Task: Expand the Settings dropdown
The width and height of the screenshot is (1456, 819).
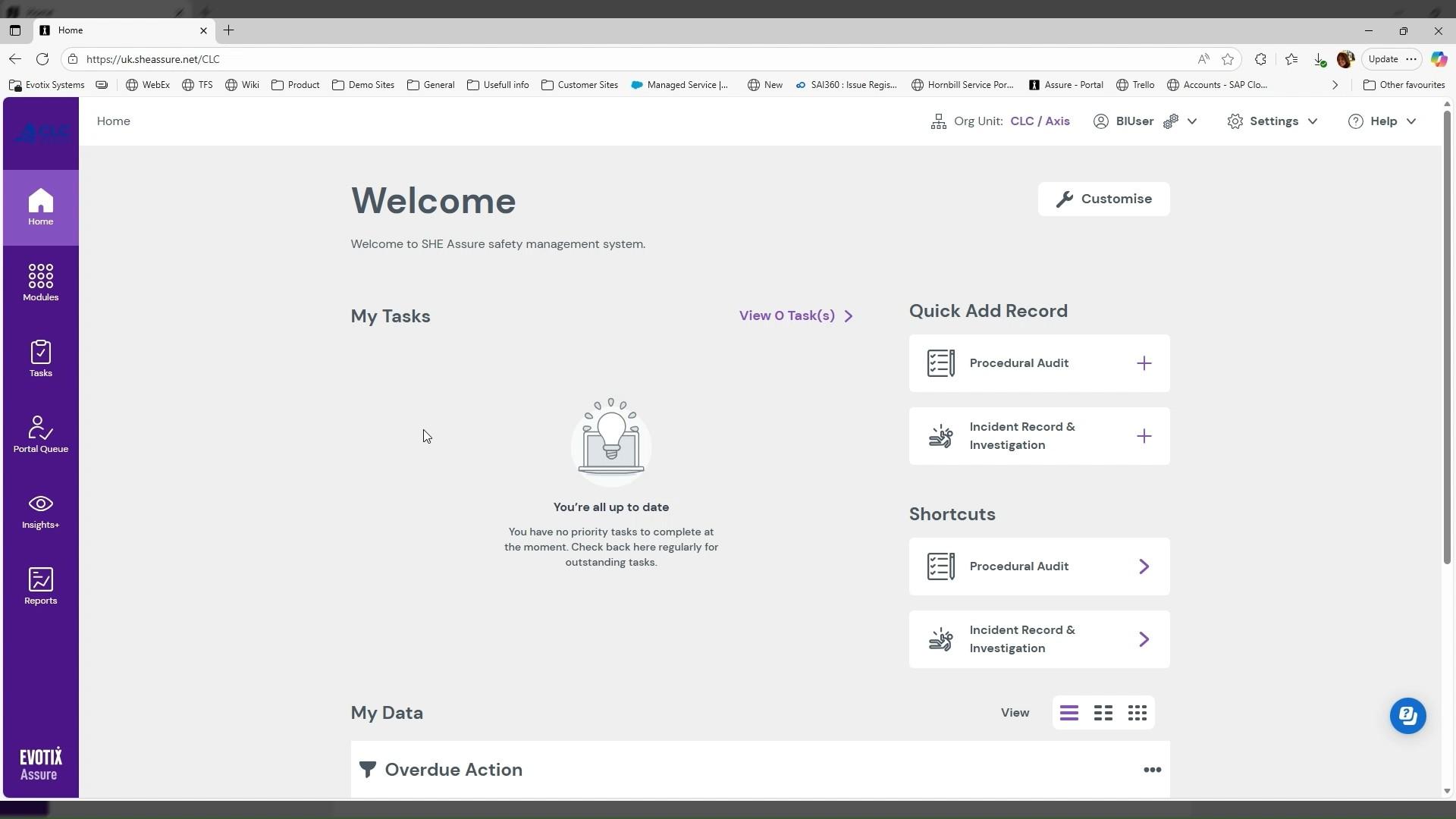Action: (x=1272, y=121)
